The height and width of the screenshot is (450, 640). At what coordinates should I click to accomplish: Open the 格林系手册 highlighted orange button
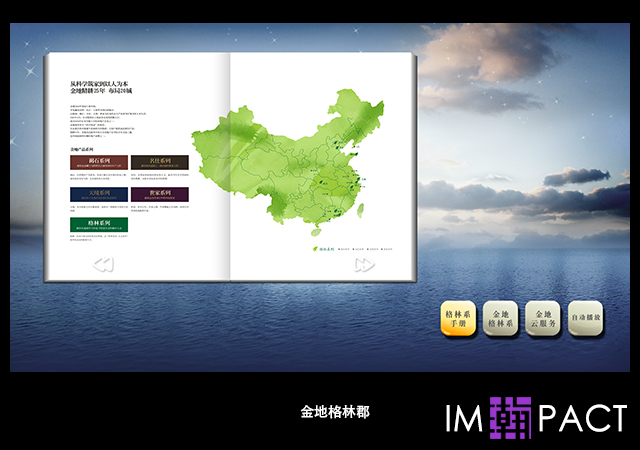pos(458,319)
